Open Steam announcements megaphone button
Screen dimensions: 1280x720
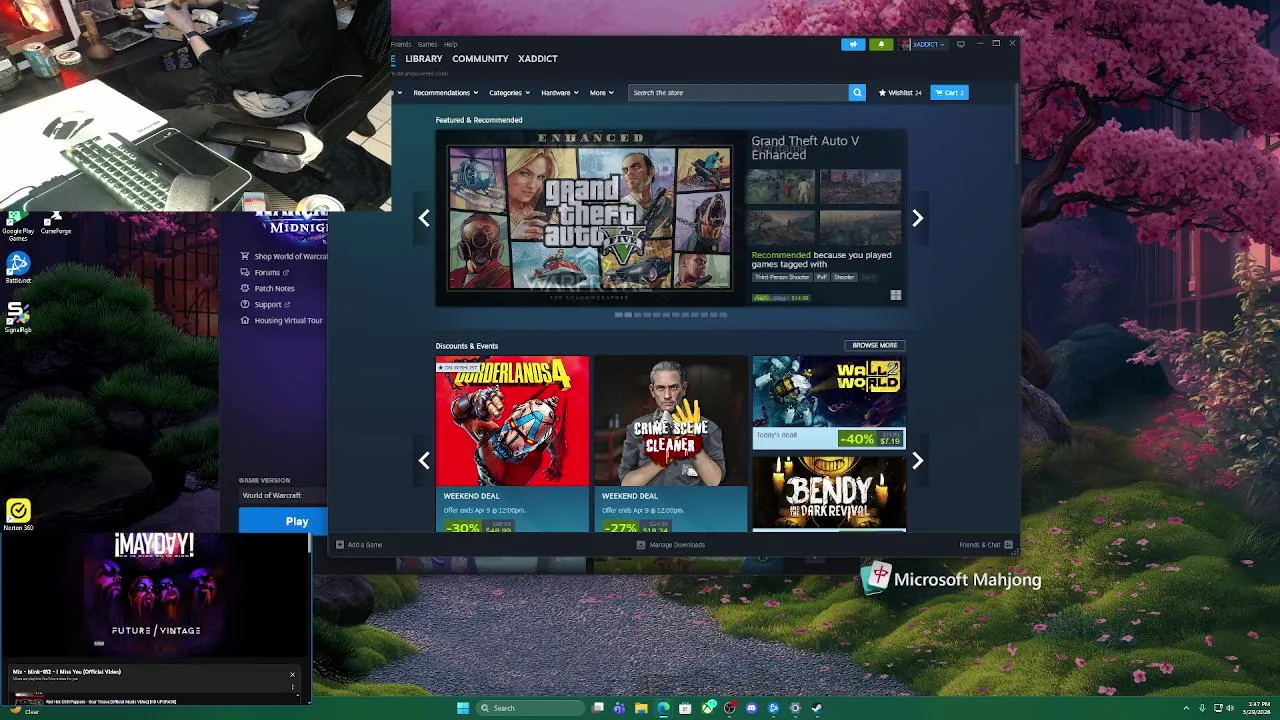(853, 44)
